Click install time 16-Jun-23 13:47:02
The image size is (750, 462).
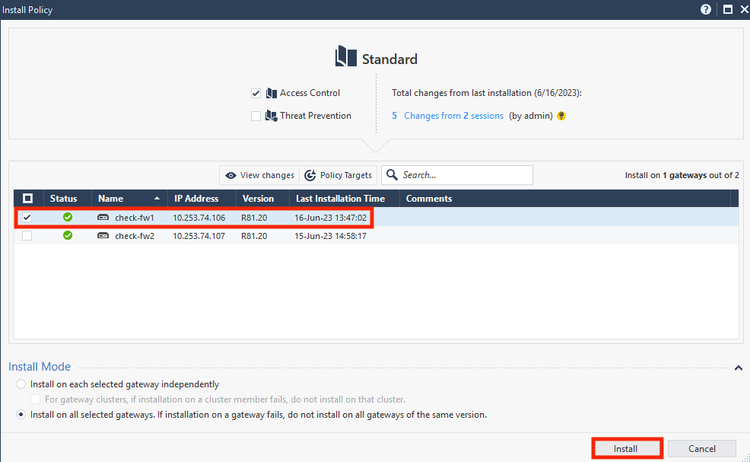[x=331, y=218]
